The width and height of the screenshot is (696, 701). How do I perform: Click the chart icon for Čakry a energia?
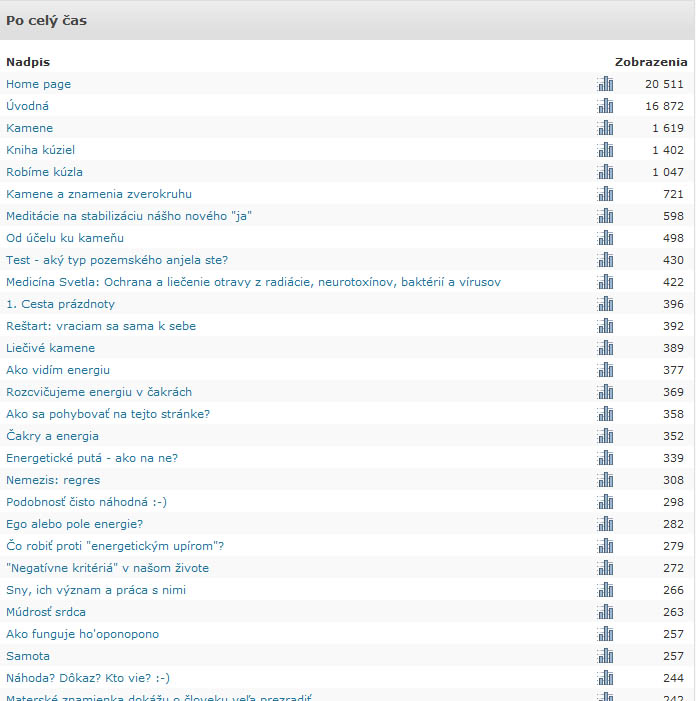[605, 436]
